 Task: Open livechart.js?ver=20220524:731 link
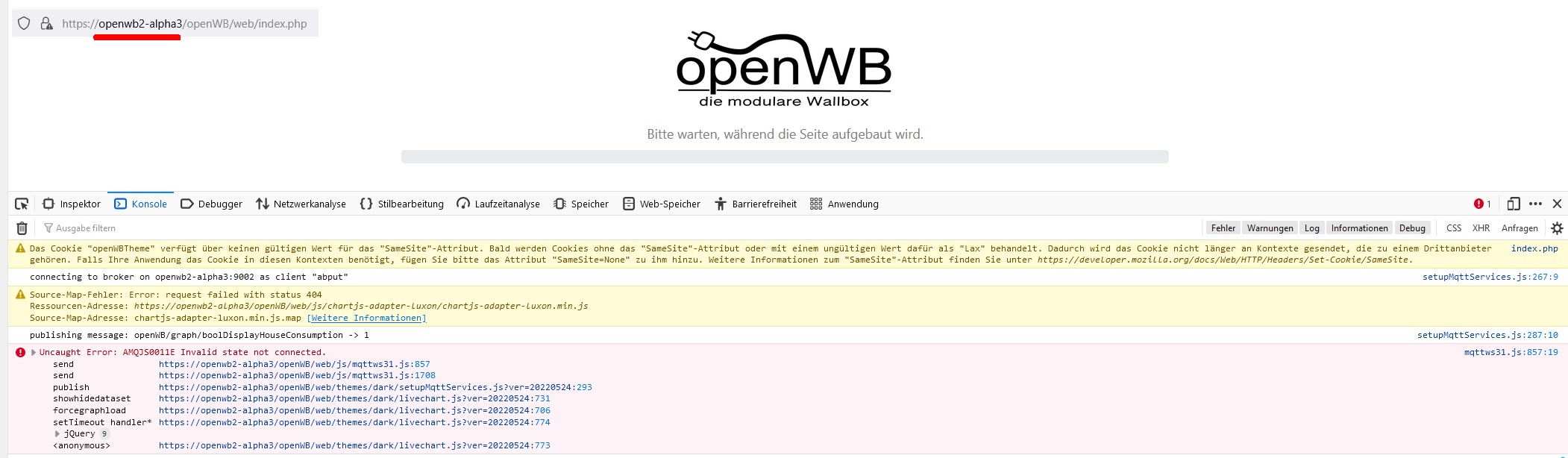click(354, 398)
